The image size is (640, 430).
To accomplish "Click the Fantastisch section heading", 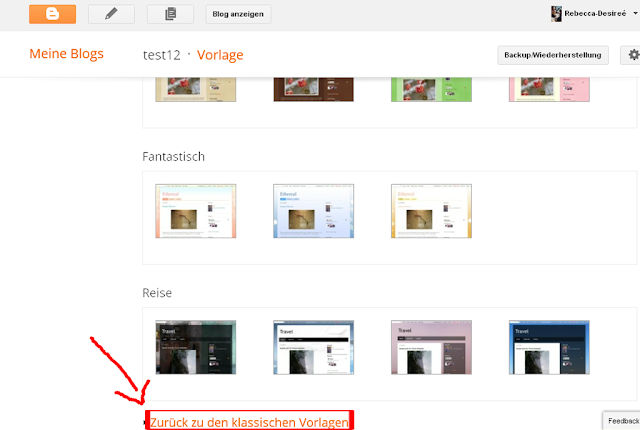I will coord(173,157).
